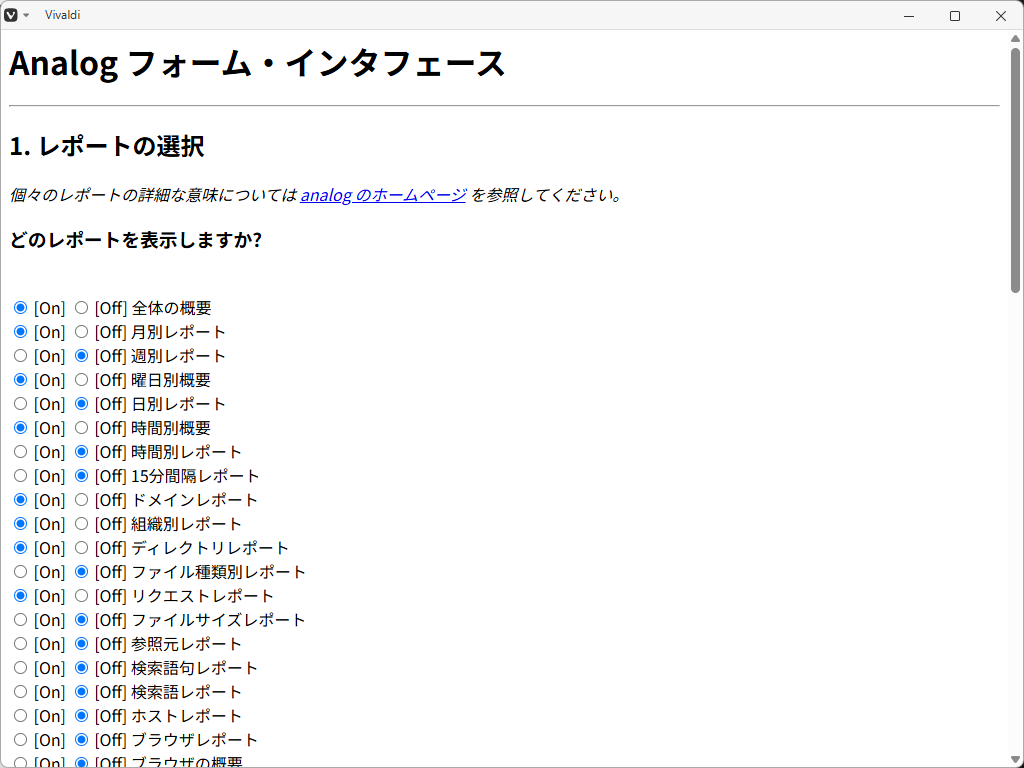
Task: Enable 日別レポート with On
Action: coord(20,404)
